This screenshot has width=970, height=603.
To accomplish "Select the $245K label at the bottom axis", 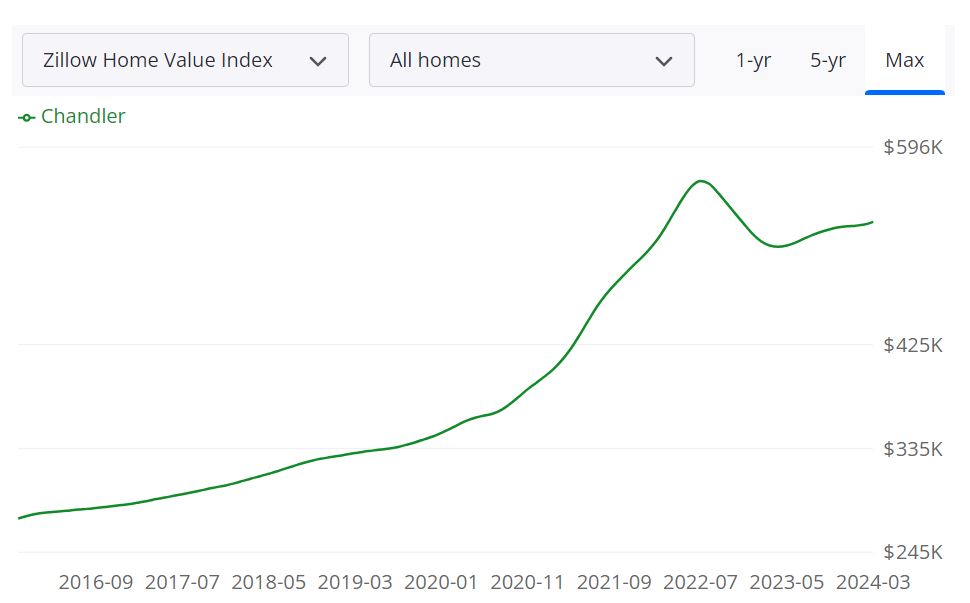I will (911, 552).
